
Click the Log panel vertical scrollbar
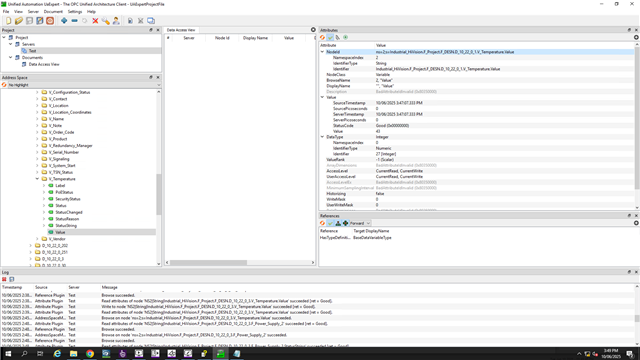click(x=637, y=318)
